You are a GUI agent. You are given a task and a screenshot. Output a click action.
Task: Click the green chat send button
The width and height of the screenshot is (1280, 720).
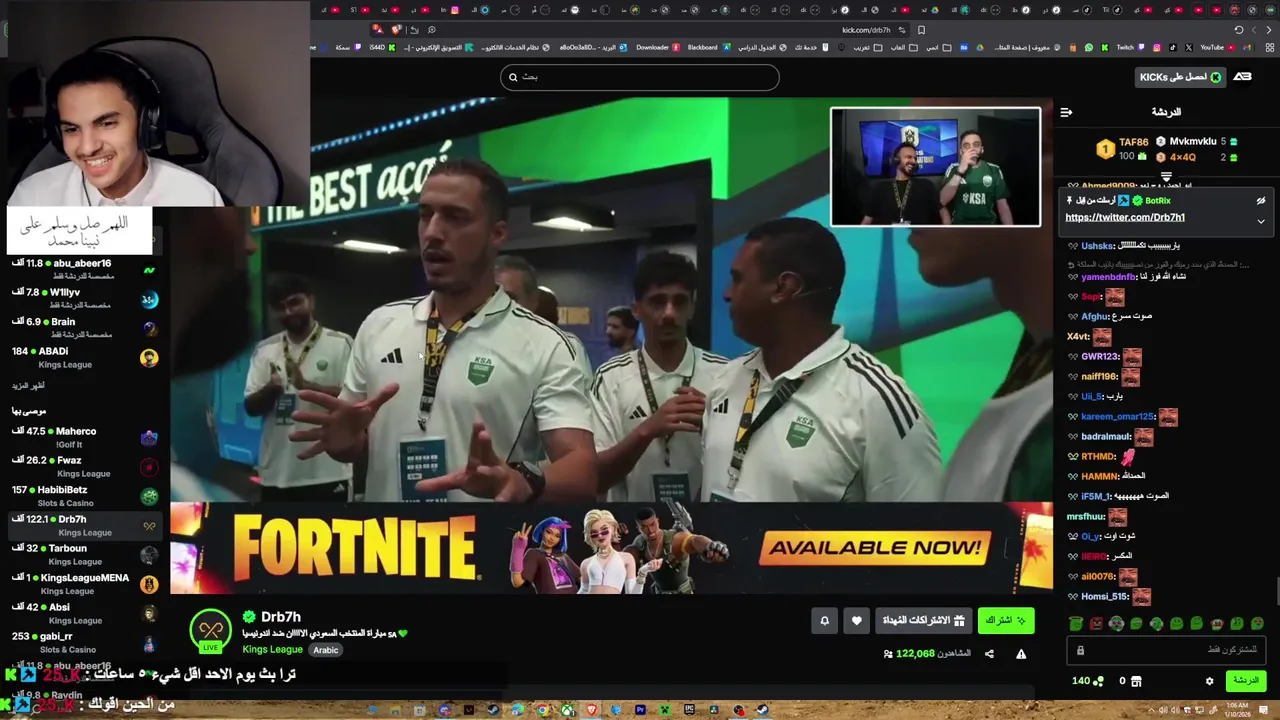pos(1246,681)
